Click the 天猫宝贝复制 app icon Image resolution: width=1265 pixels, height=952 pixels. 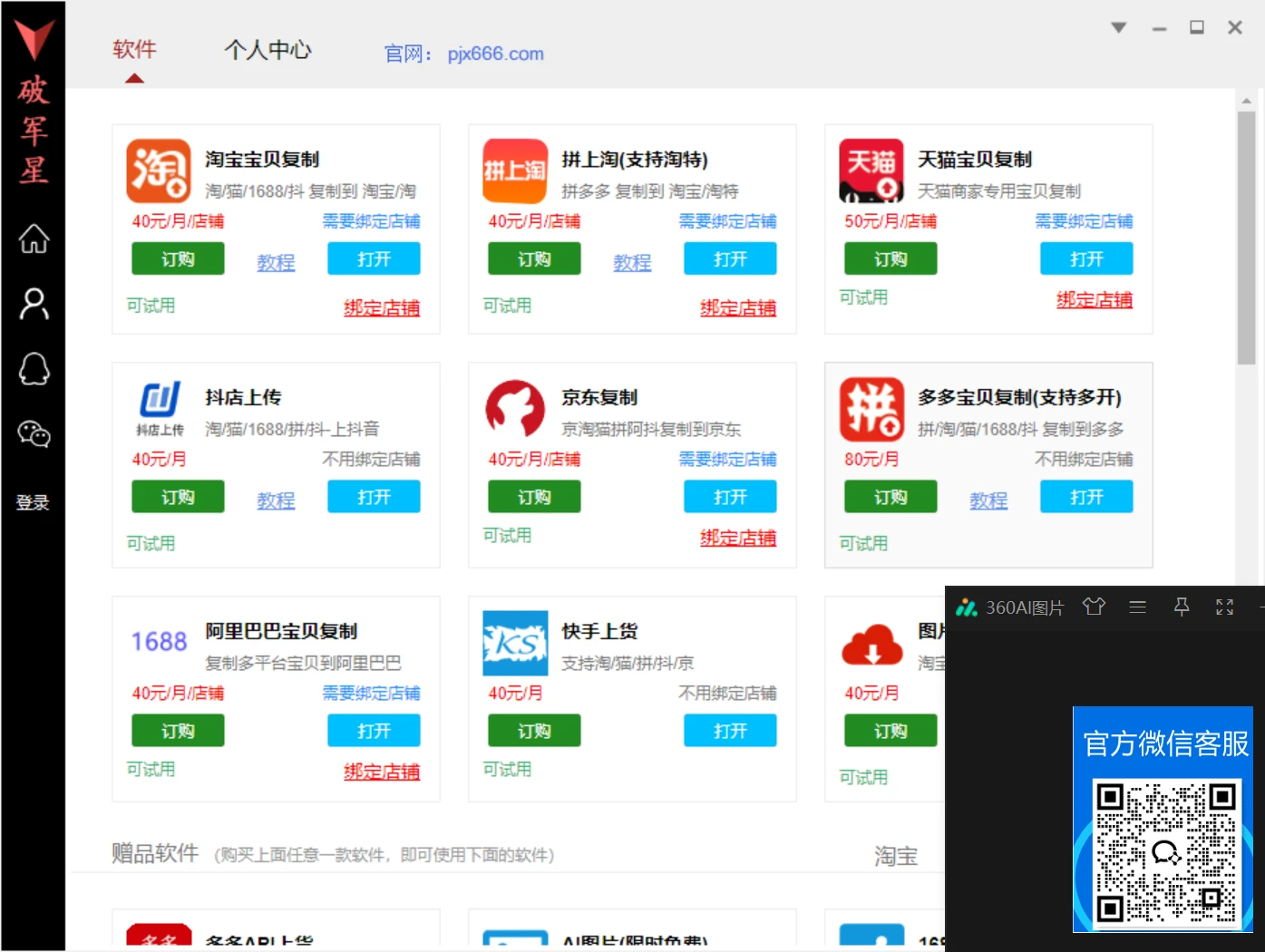(871, 170)
